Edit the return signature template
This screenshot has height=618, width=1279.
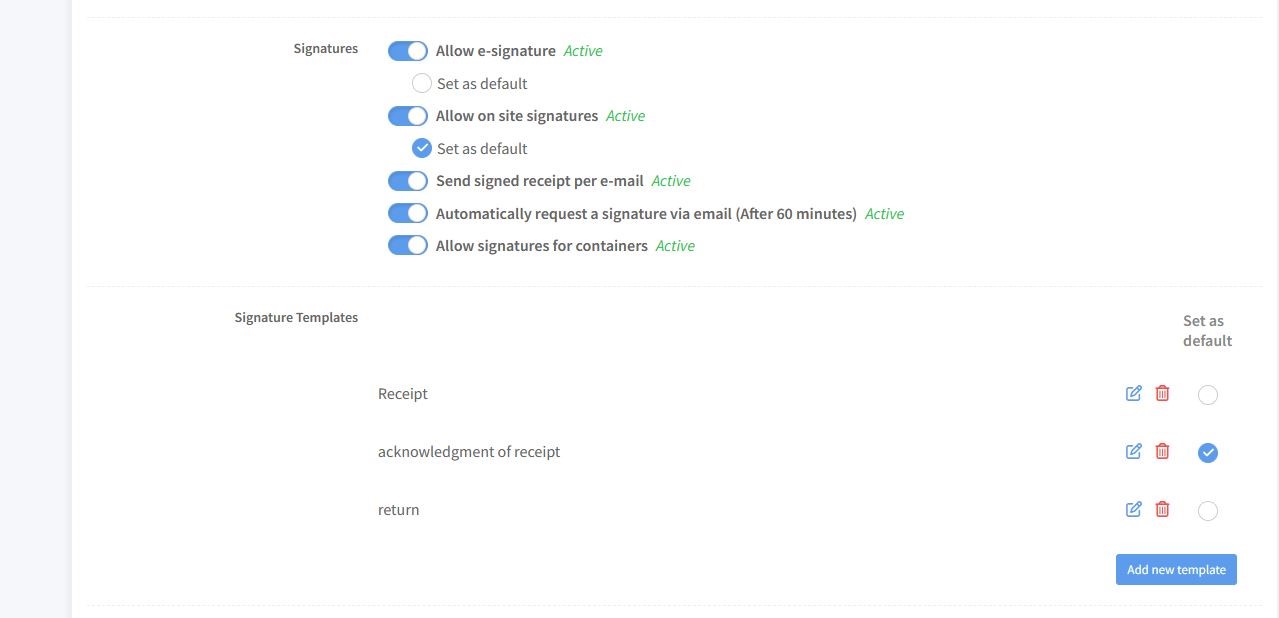pyautogui.click(x=1133, y=510)
